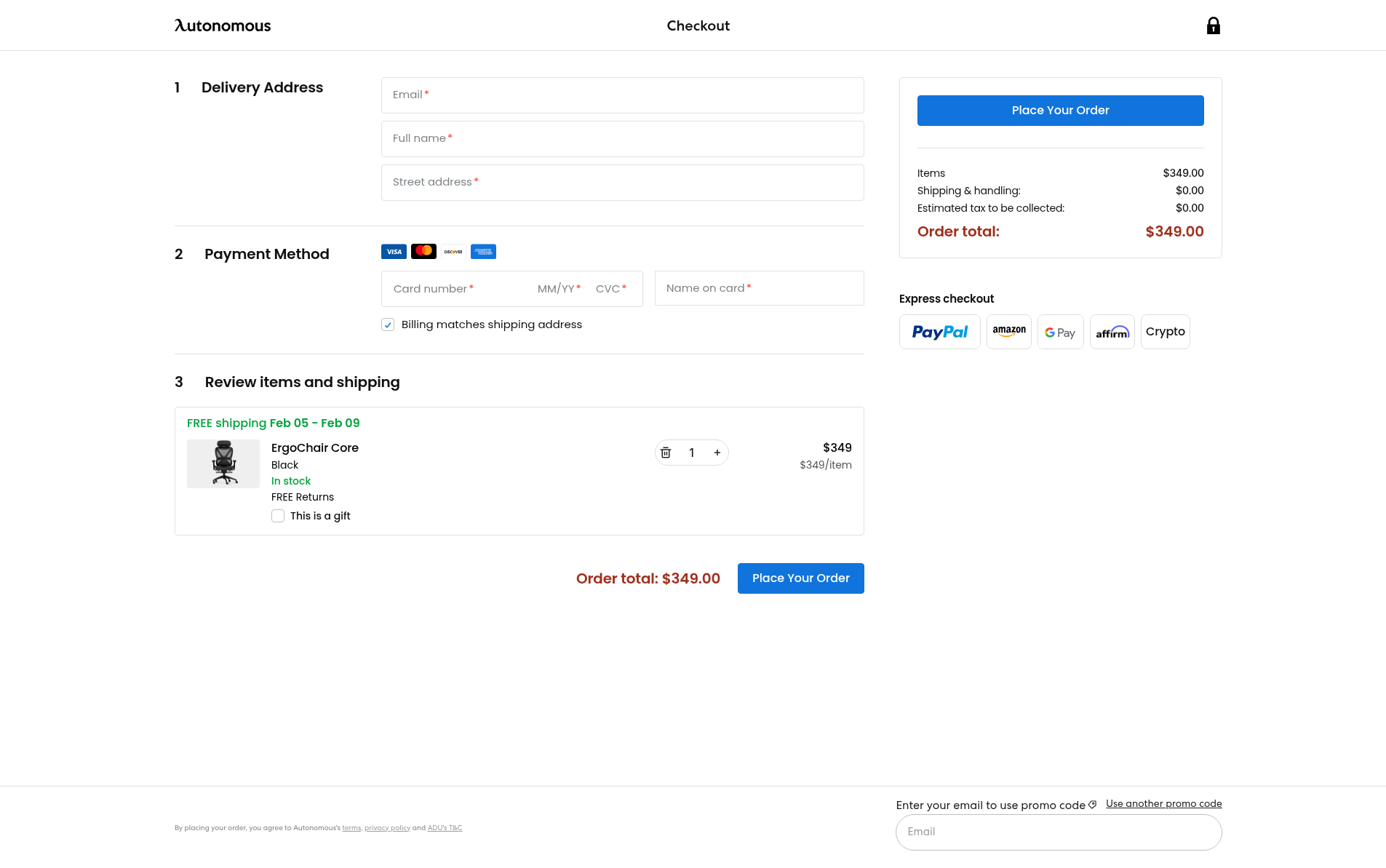Open Use another promo code link

(x=1163, y=803)
